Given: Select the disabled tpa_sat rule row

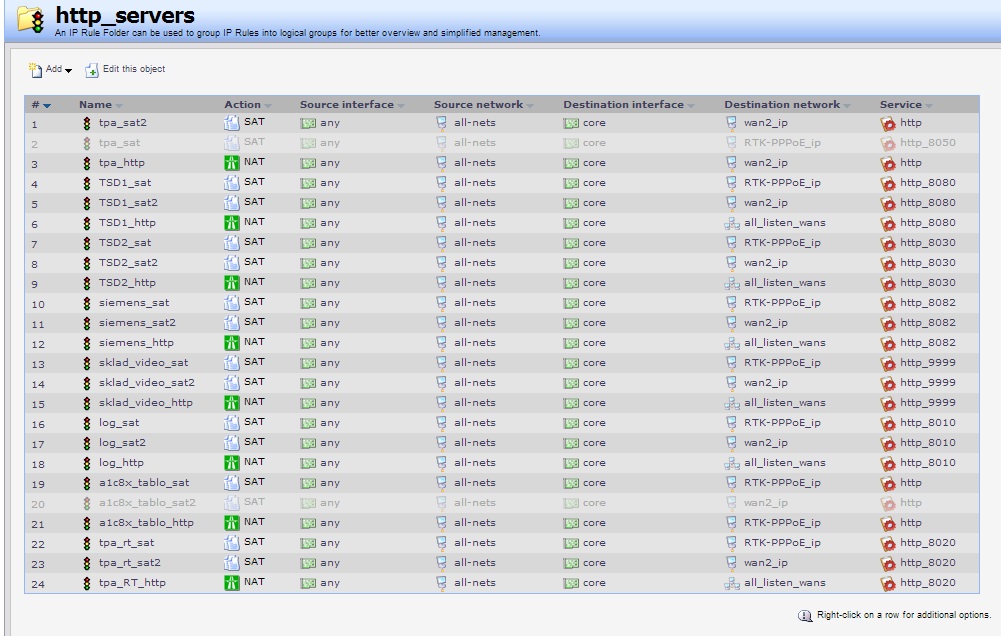Looking at the screenshot, I should tap(121, 143).
